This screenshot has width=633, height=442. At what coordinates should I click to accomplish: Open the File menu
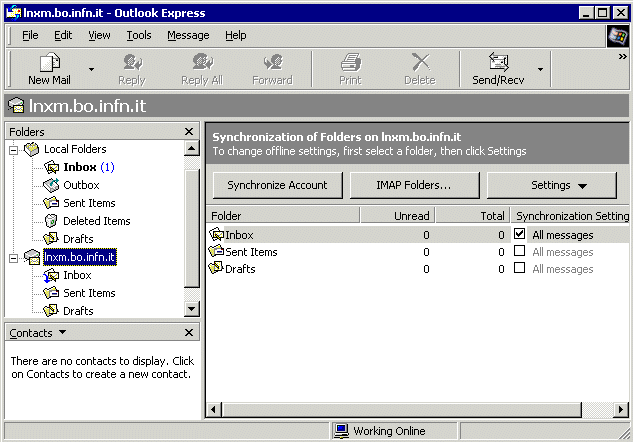(30, 36)
